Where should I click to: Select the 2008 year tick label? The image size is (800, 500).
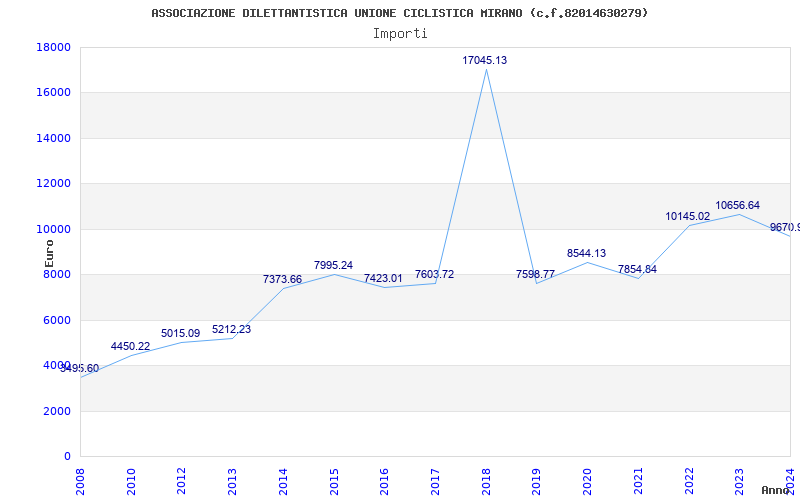[x=81, y=482]
